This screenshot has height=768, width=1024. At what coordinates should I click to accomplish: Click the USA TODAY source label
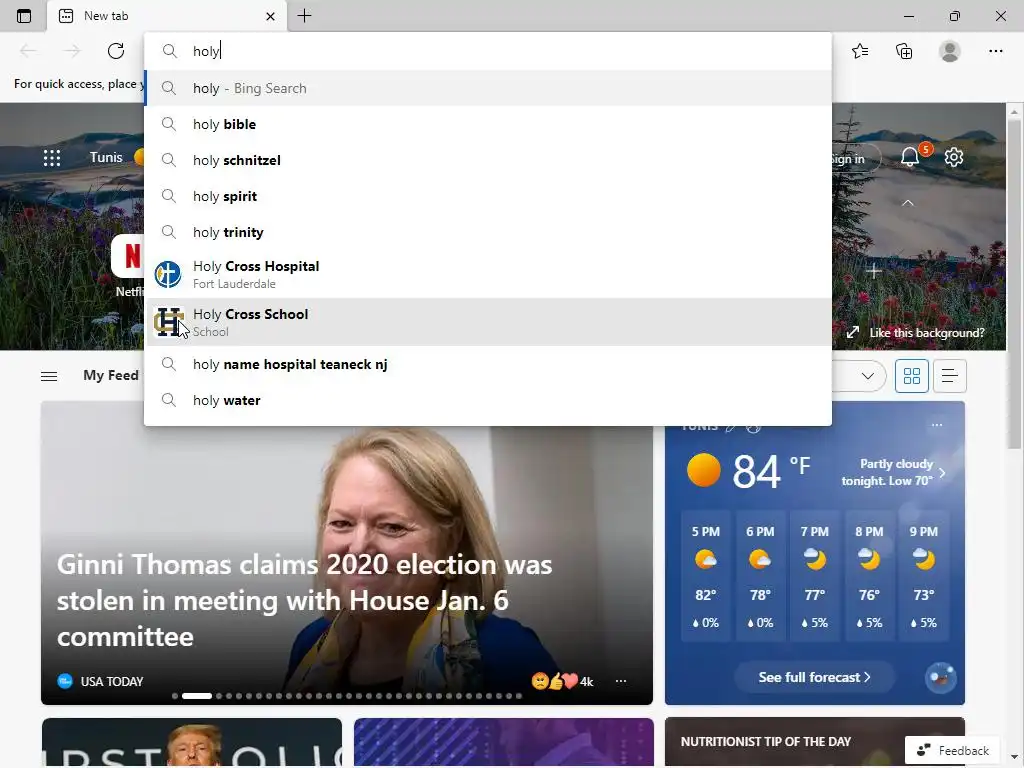coord(112,681)
